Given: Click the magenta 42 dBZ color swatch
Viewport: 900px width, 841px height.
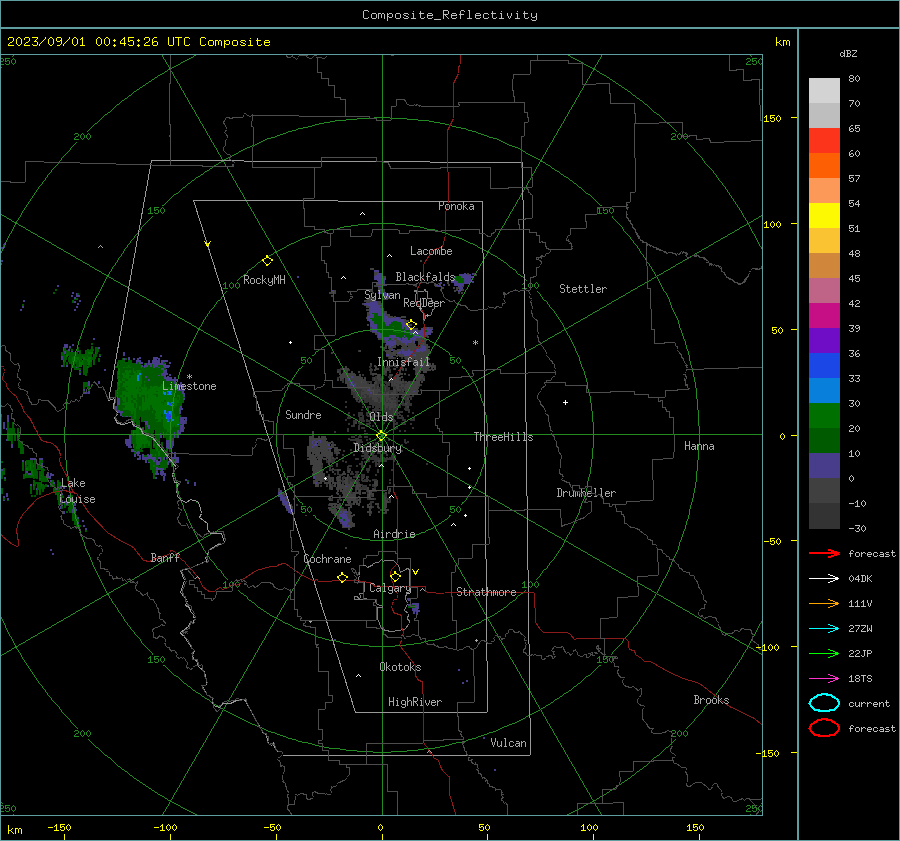Looking at the screenshot, I should point(824,315).
